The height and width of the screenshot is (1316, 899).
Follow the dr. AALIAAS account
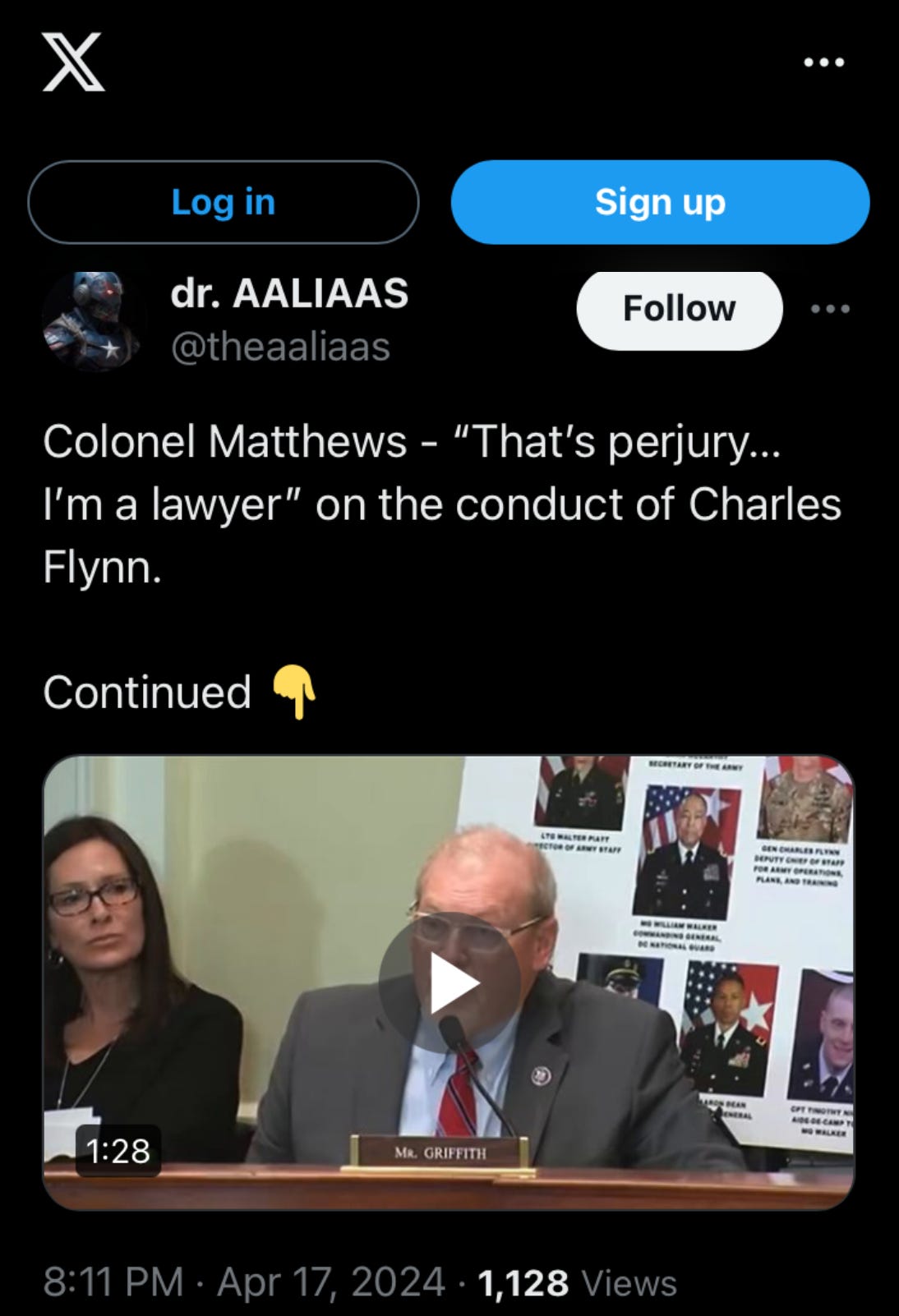679,309
